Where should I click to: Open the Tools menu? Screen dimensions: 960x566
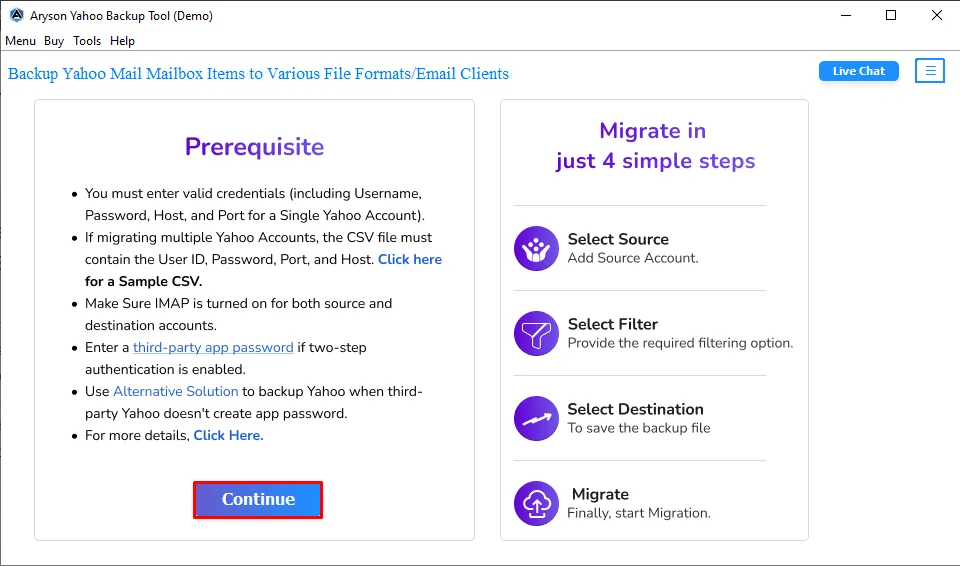pyautogui.click(x=87, y=41)
